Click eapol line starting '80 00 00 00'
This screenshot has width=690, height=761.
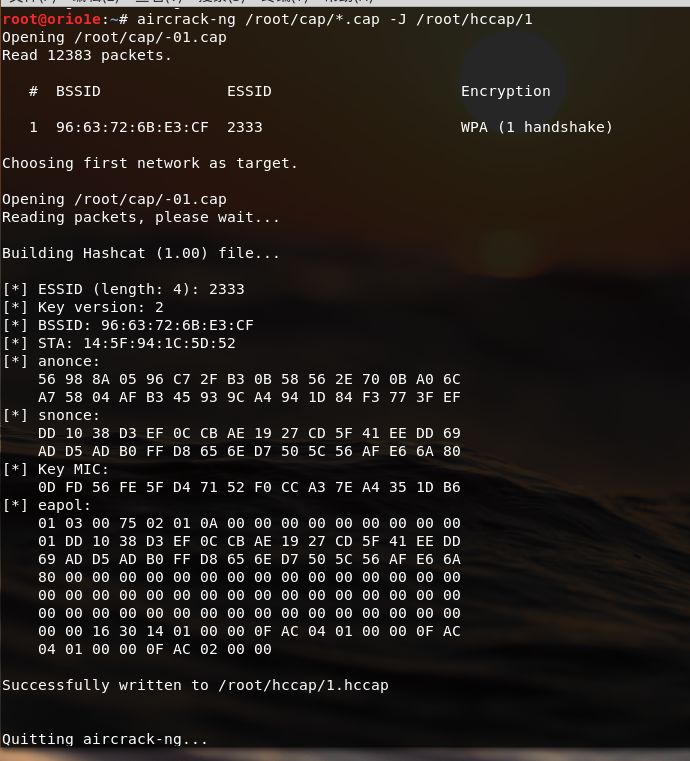(249, 577)
